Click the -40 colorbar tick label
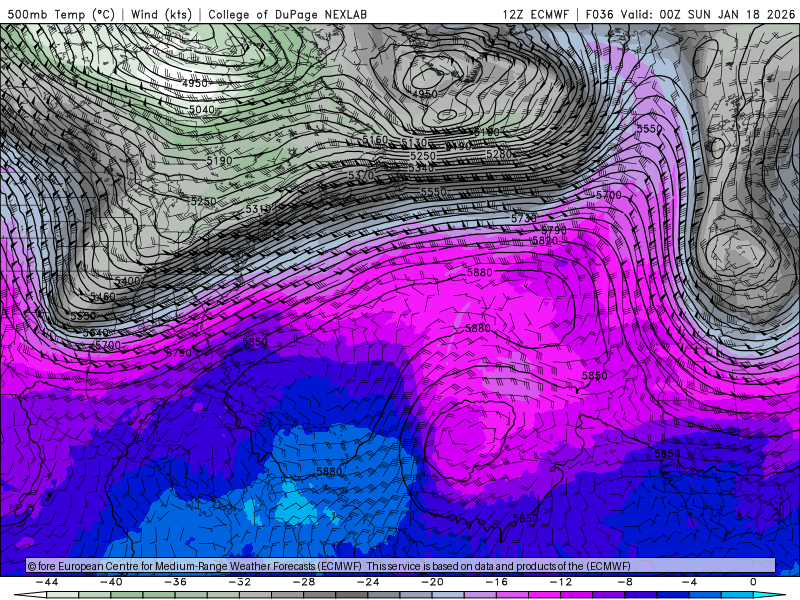Viewport: 800px width, 600px height. pyautogui.click(x=111, y=582)
